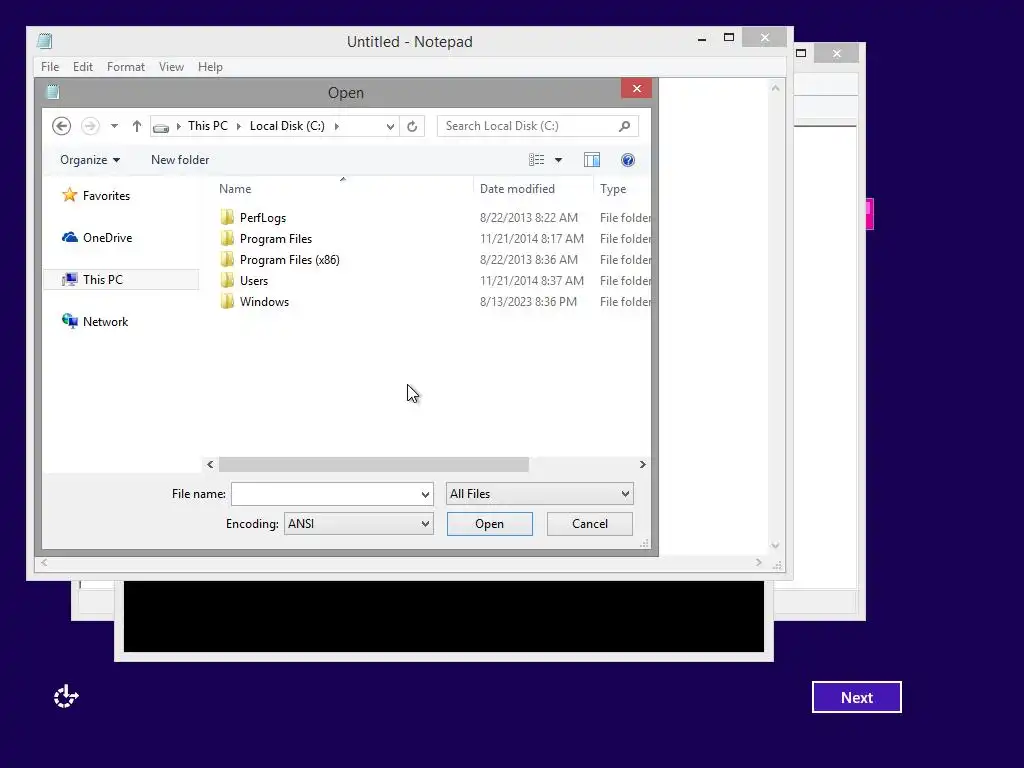Click the horizontal scrollbar thumb in file list

[x=374, y=464]
